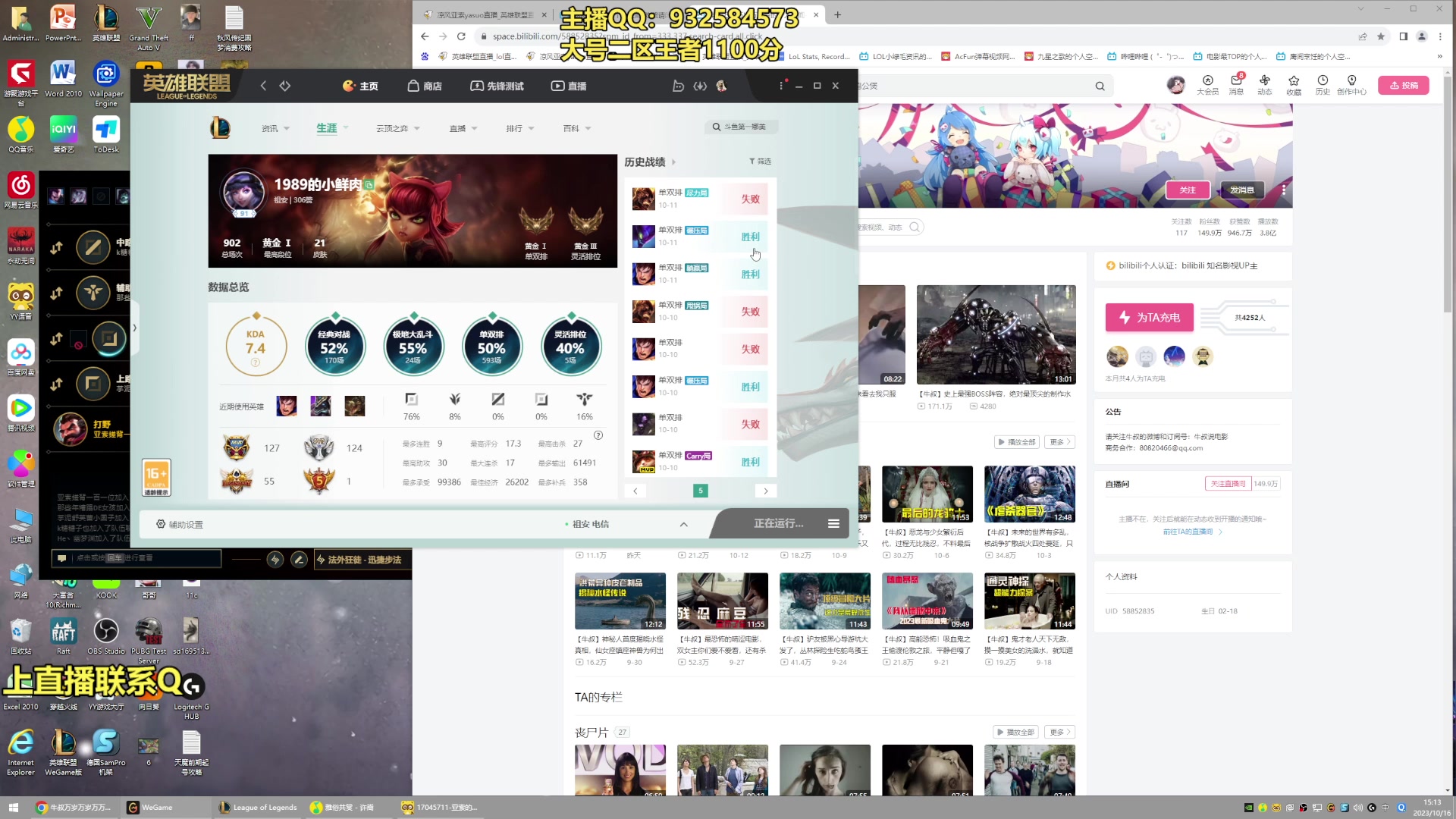
Task: Open bilibili 创作中心 icon
Action: [x=1351, y=84]
